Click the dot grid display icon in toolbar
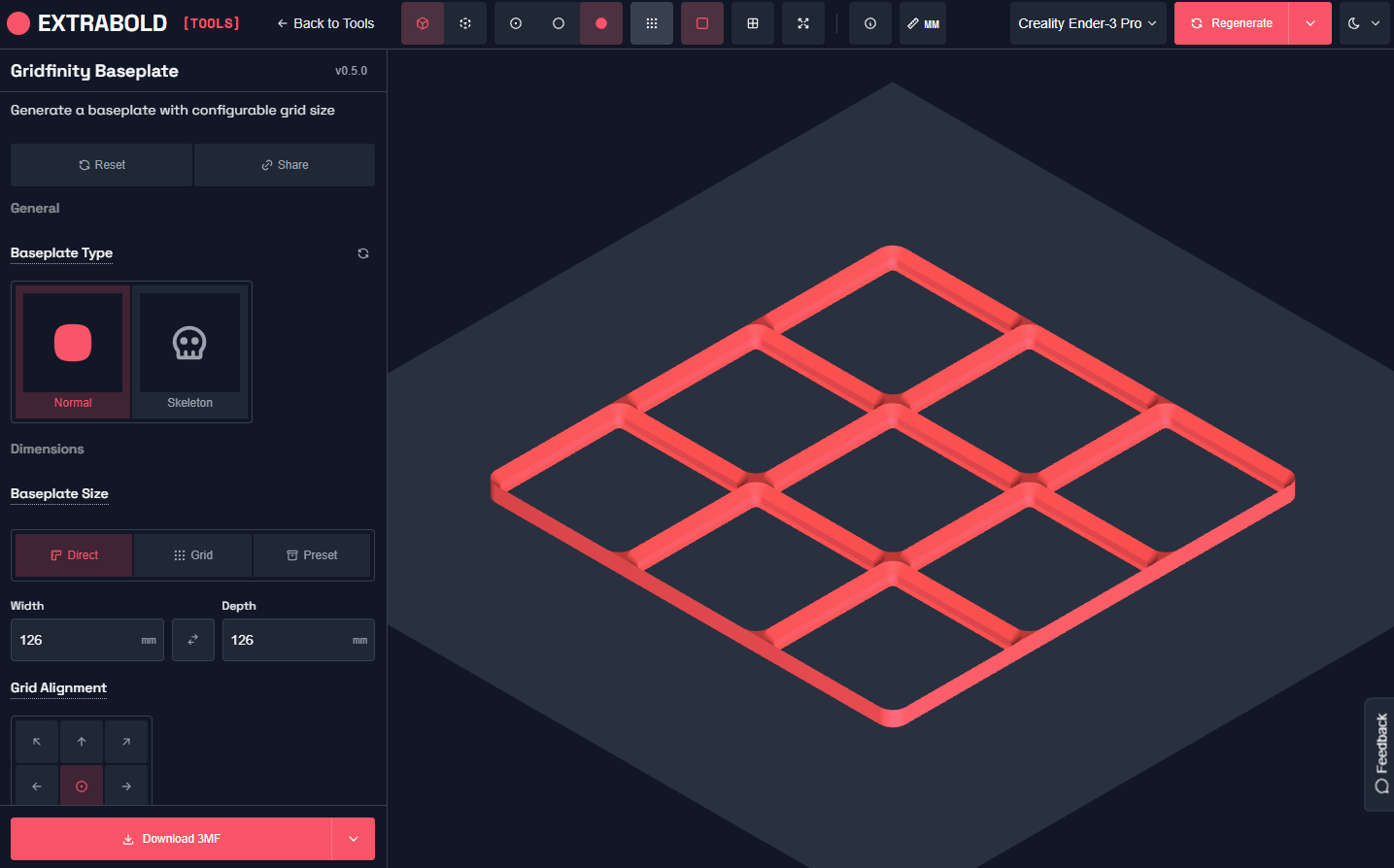Screen dimensions: 1394x868 click(651, 22)
